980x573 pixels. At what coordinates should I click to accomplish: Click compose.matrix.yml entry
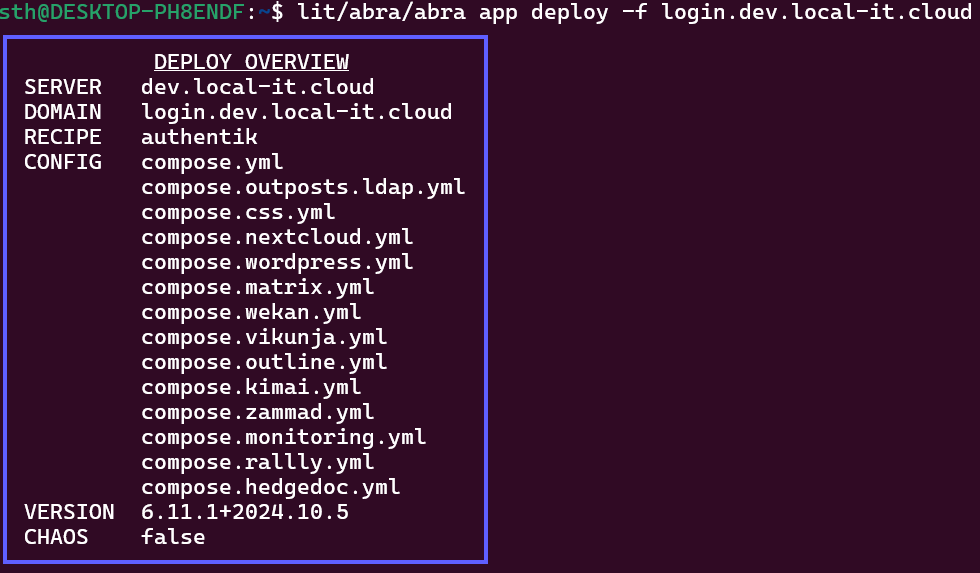258,287
